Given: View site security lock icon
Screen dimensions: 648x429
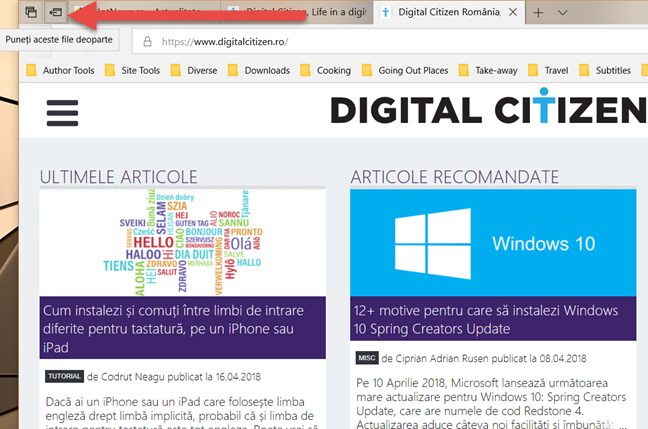Looking at the screenshot, I should pyautogui.click(x=147, y=41).
